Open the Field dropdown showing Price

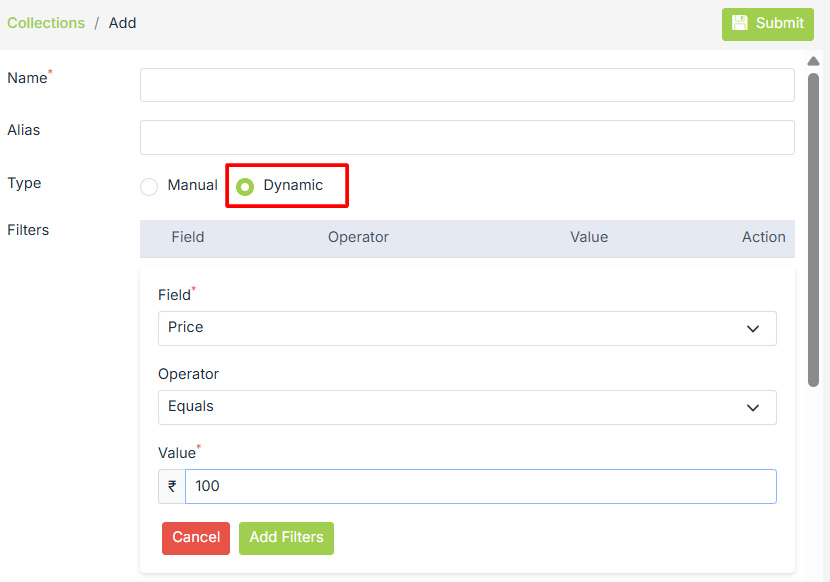pyautogui.click(x=467, y=328)
